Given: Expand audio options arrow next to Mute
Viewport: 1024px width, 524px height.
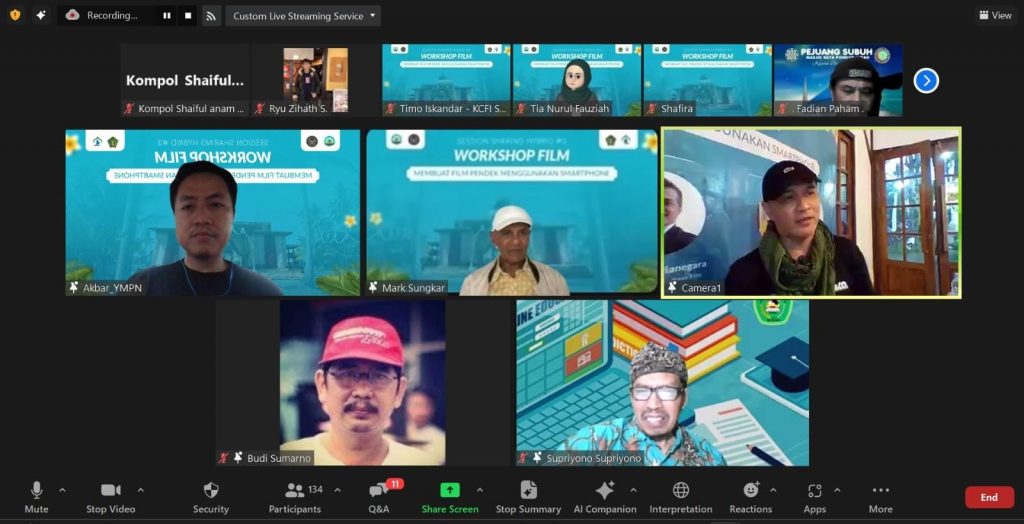Looking at the screenshot, I should (x=62, y=490).
